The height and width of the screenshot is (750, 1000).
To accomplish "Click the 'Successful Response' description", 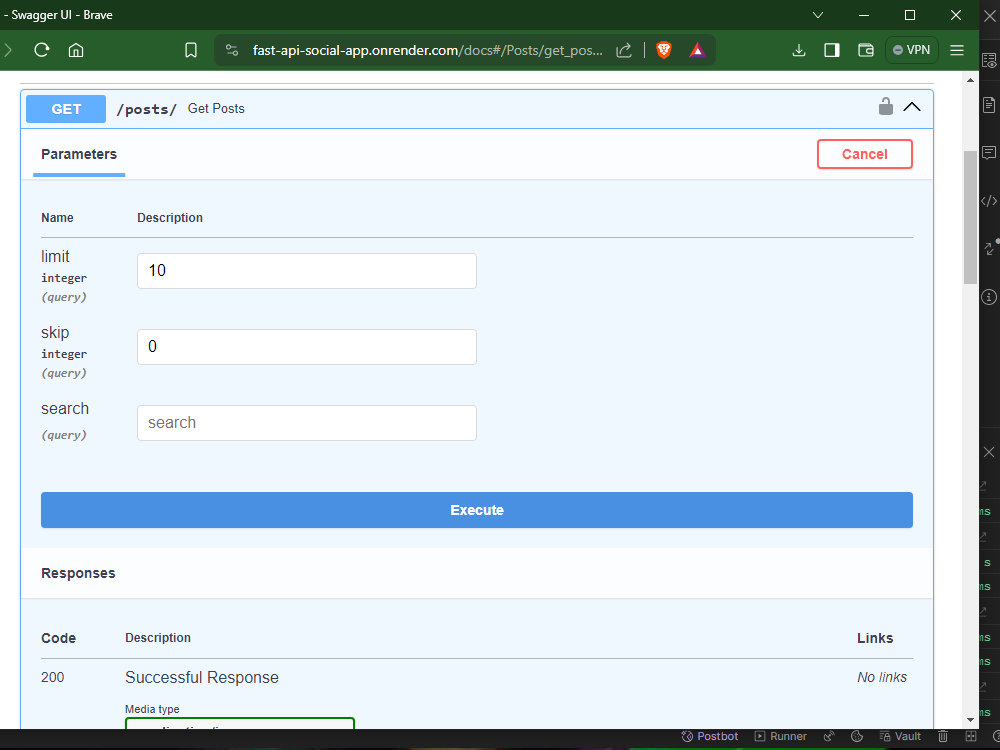I will [x=202, y=677].
